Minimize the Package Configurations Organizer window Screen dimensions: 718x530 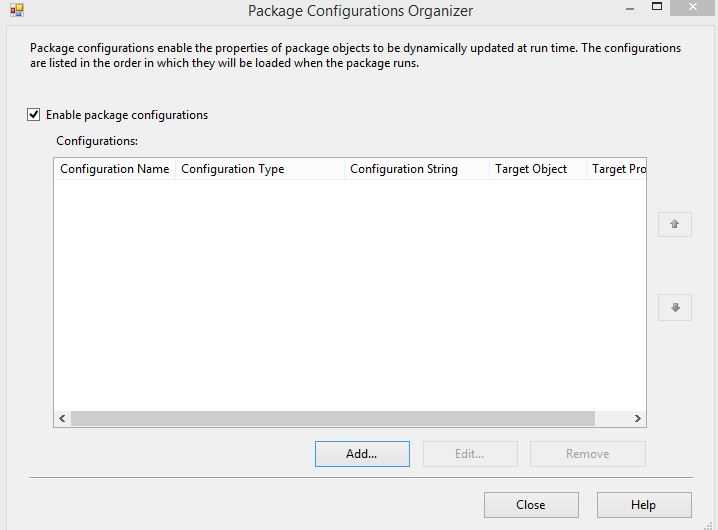point(630,8)
